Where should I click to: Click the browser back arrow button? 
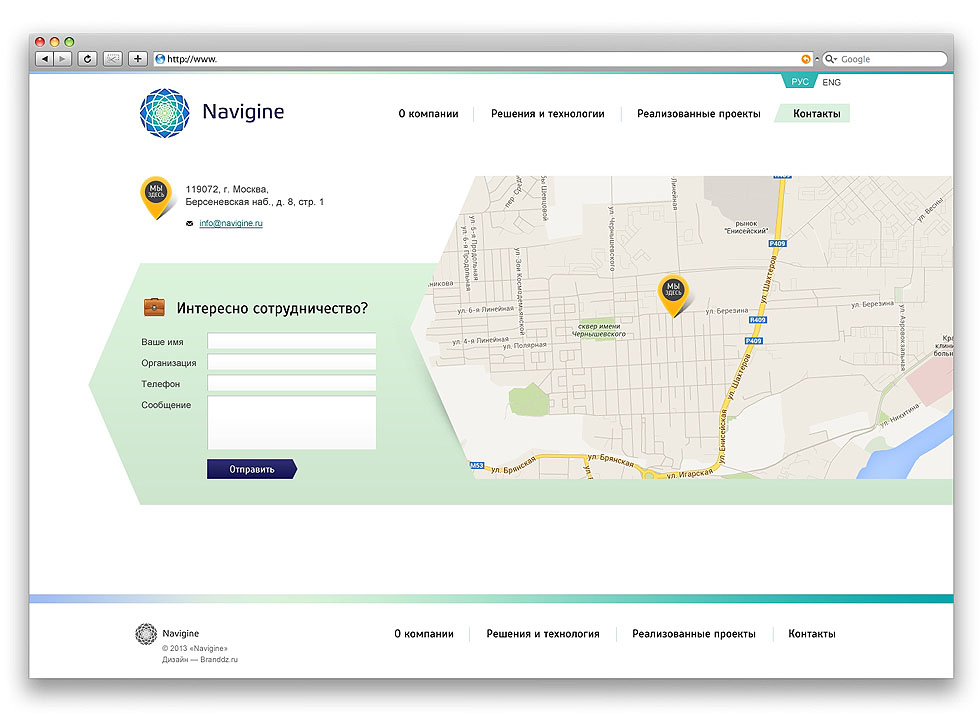click(x=44, y=59)
